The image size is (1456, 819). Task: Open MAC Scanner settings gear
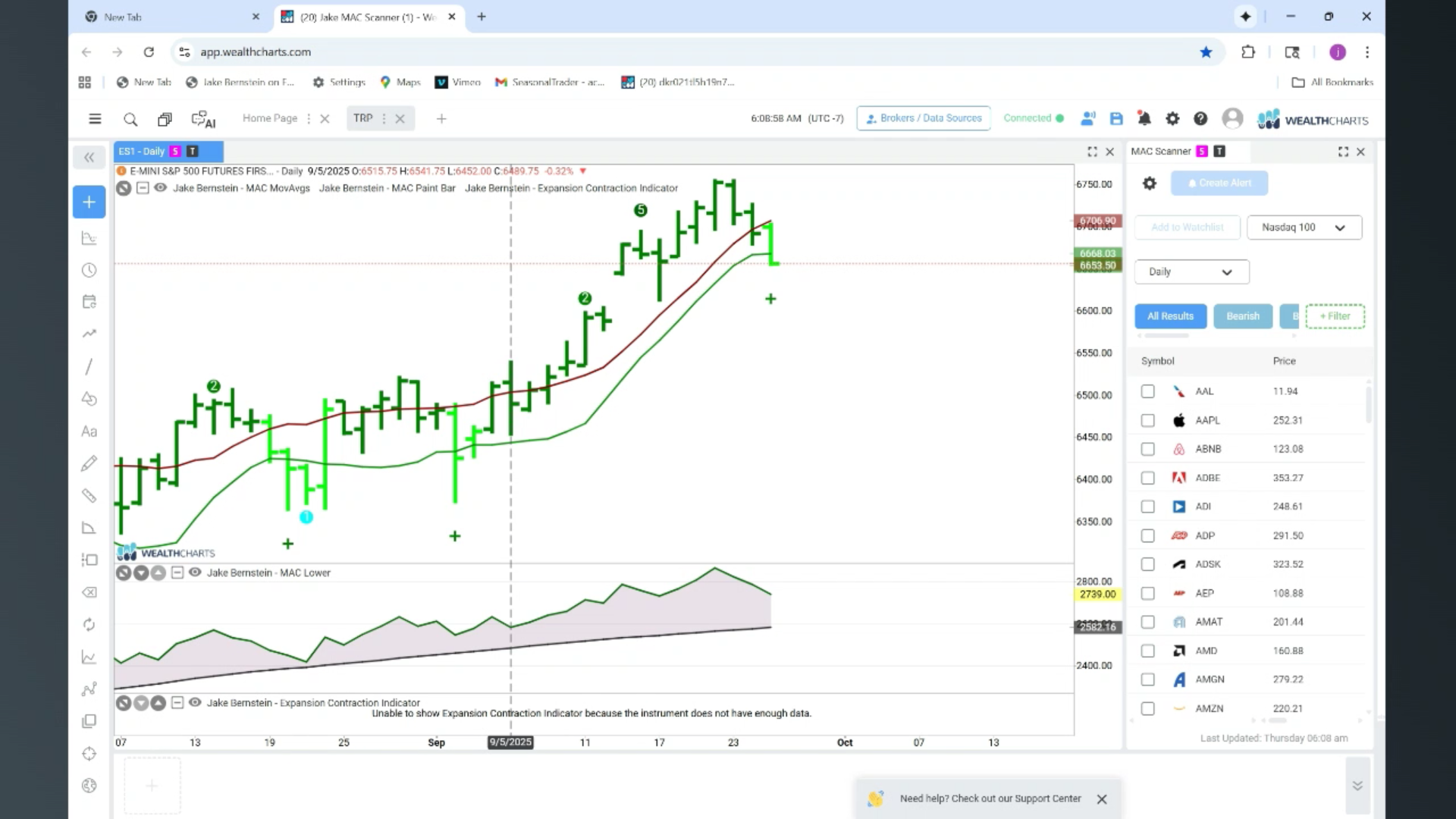(1150, 183)
